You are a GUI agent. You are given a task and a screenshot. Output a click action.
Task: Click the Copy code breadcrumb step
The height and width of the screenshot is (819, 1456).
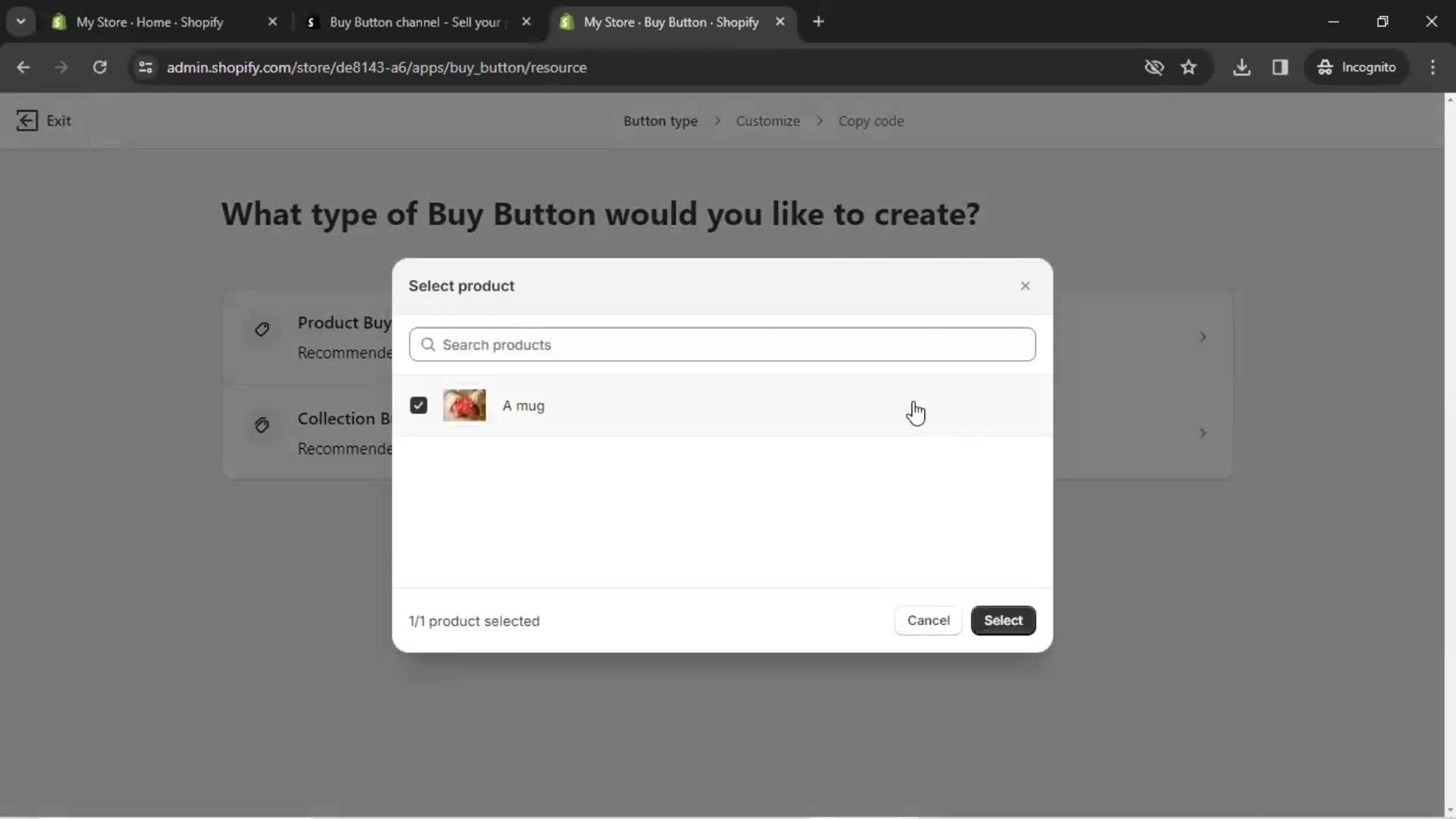(x=871, y=120)
